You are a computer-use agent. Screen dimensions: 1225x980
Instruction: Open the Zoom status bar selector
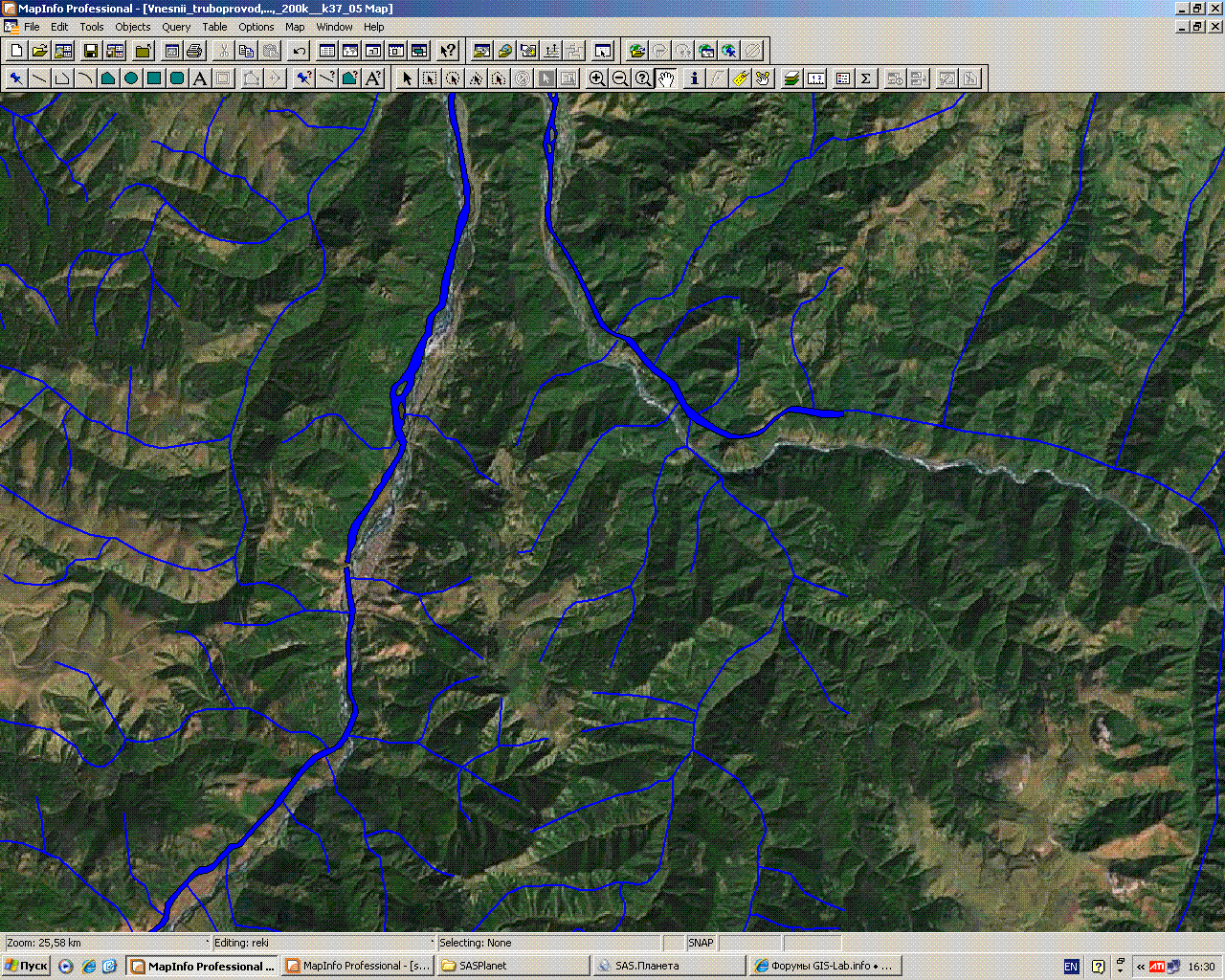coord(105,943)
